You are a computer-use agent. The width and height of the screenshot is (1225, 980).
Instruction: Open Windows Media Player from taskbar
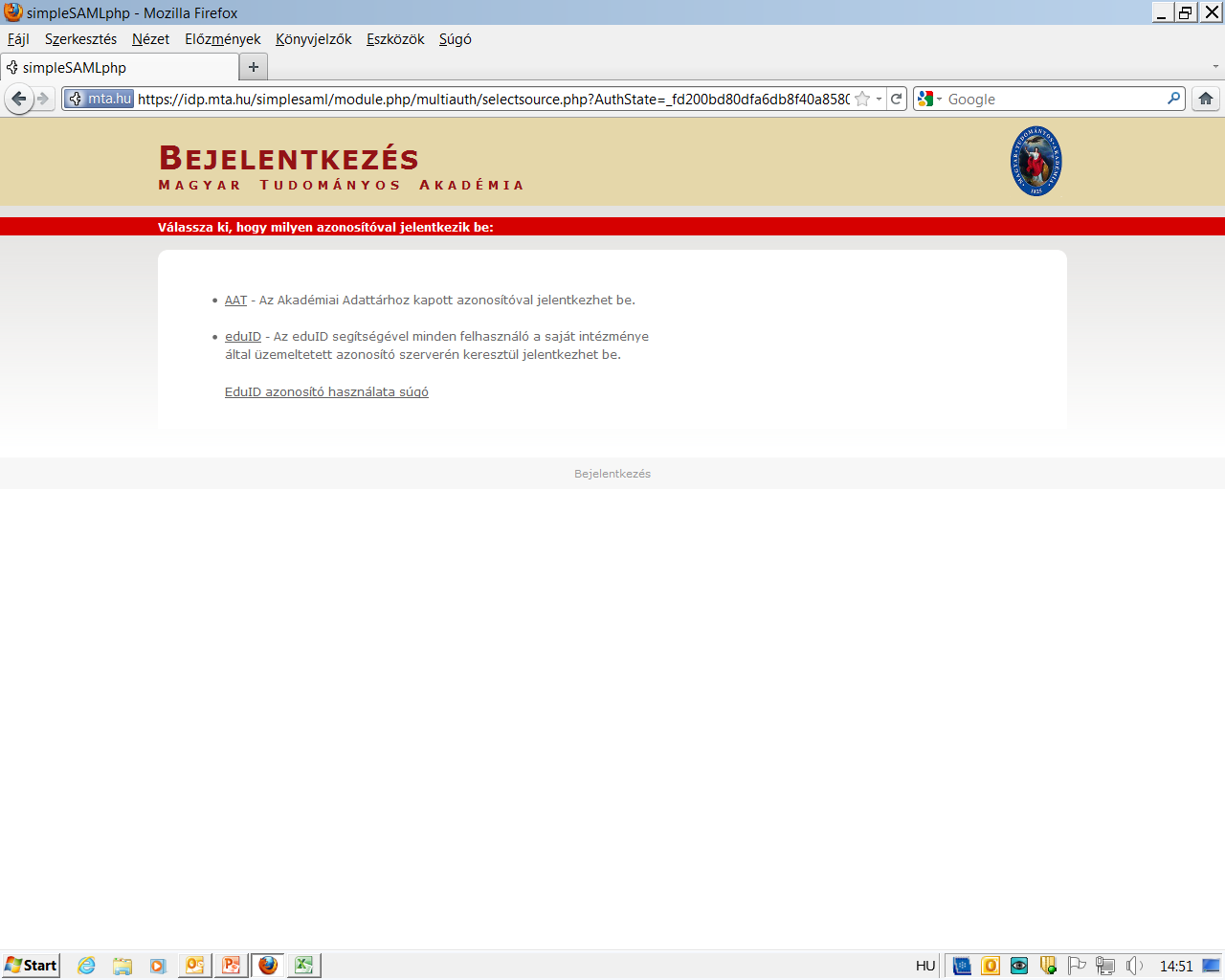coord(158,966)
